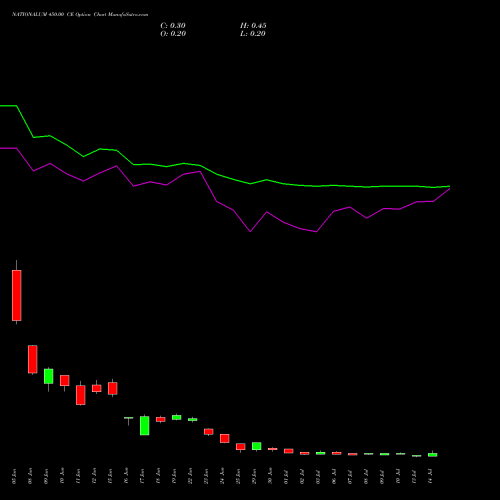The height and width of the screenshot is (500, 500).
Task: Click the 24 Jun date label
Action: click(222, 476)
